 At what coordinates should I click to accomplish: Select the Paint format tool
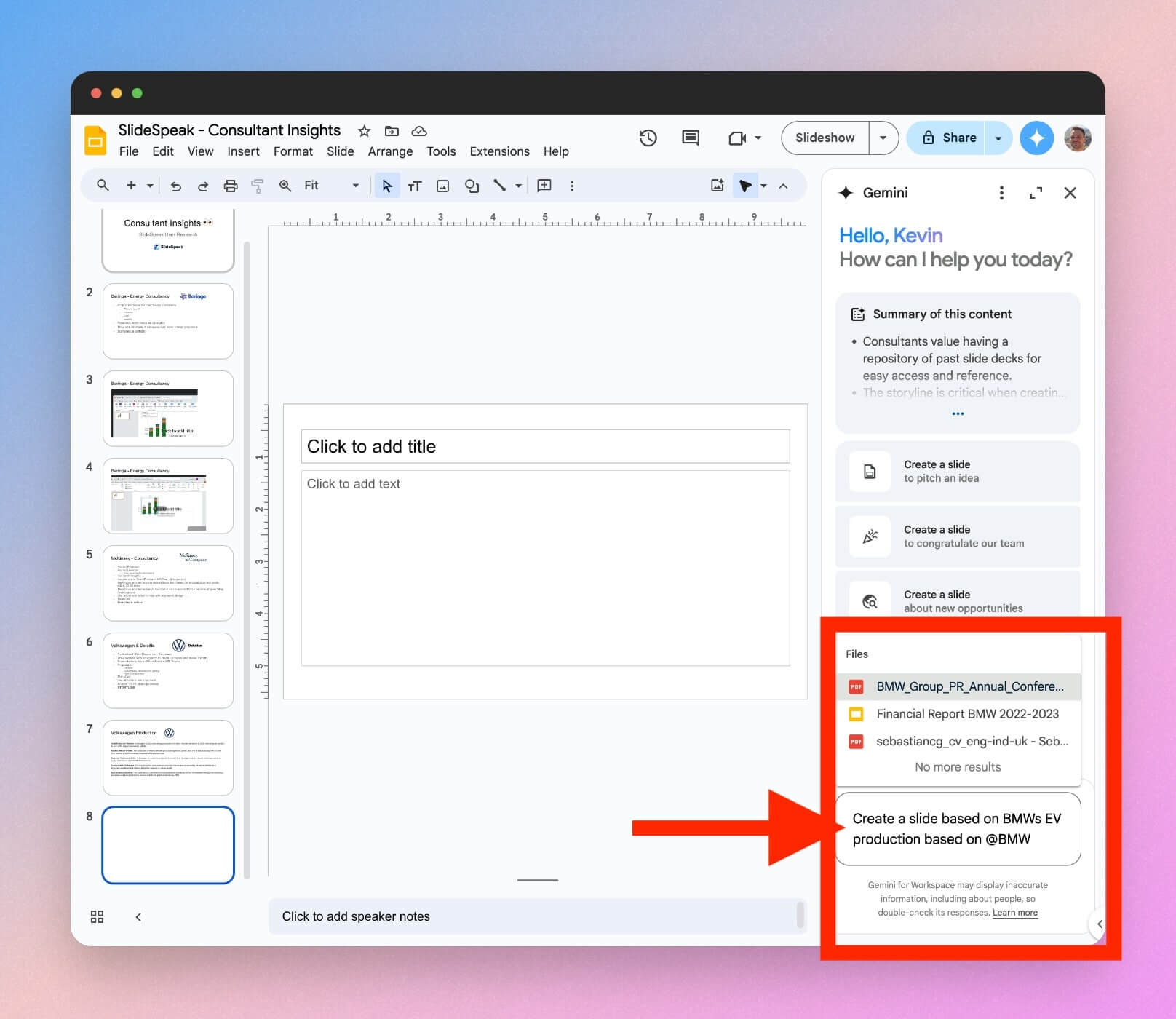coord(258,186)
